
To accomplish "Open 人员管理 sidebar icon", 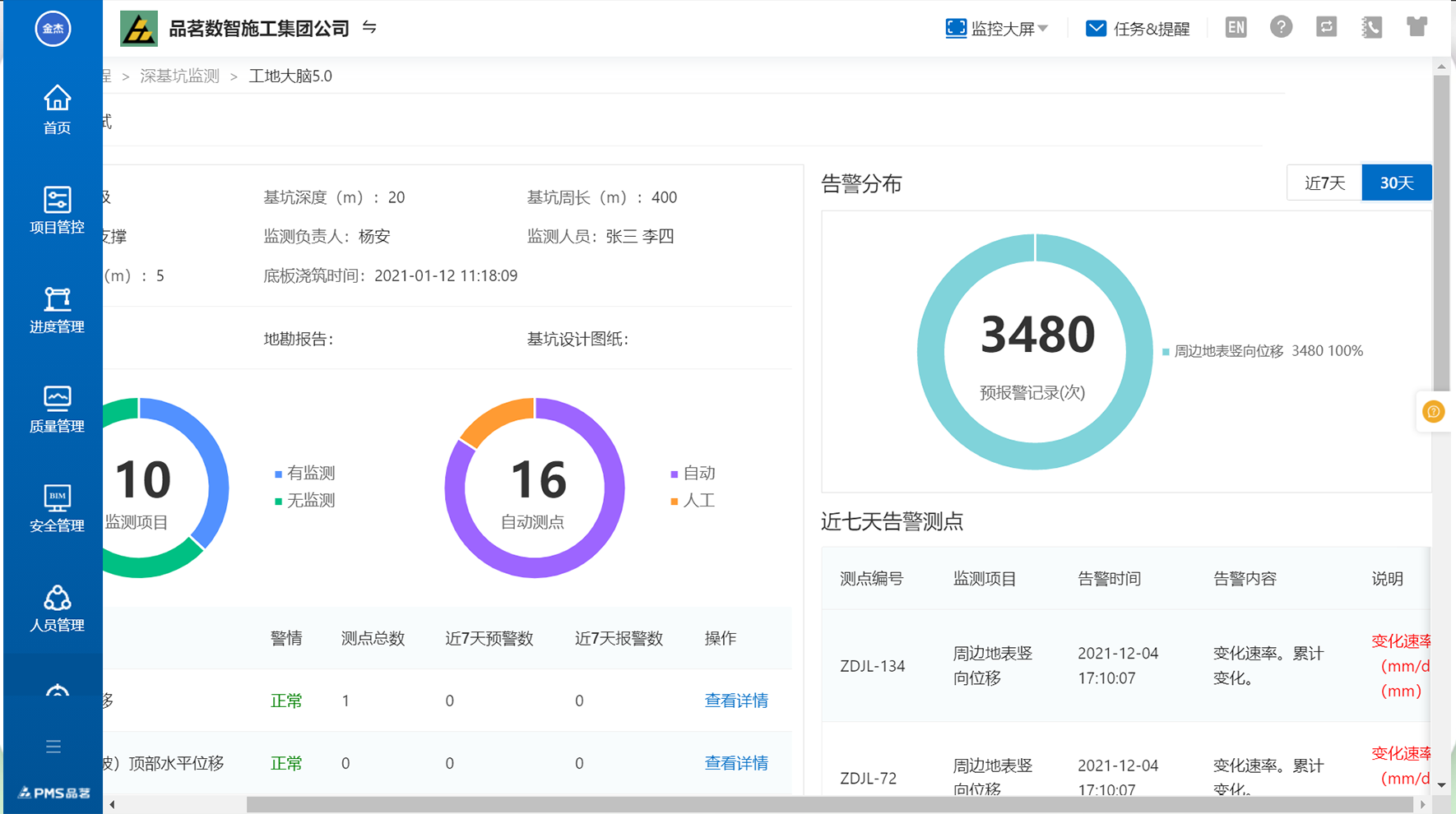I will click(x=57, y=608).
